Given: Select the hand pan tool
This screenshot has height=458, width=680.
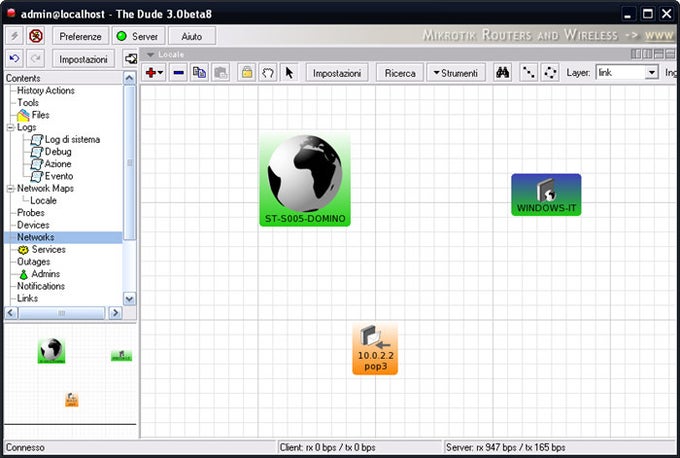Looking at the screenshot, I should [268, 73].
